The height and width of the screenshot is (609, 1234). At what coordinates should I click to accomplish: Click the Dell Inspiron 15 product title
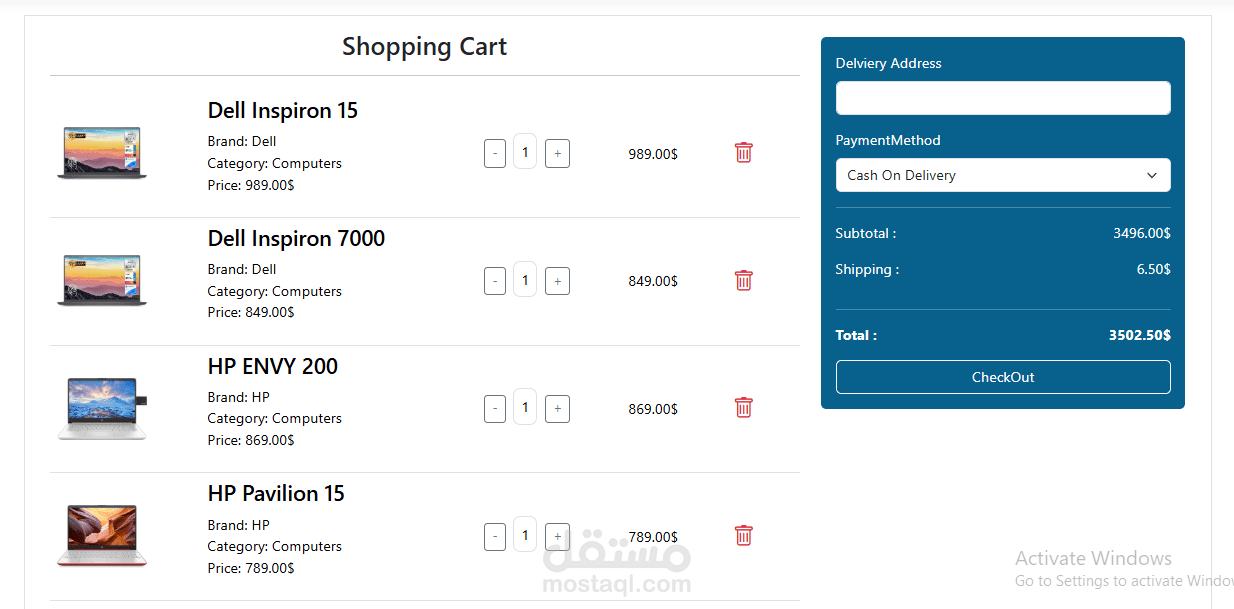point(283,111)
